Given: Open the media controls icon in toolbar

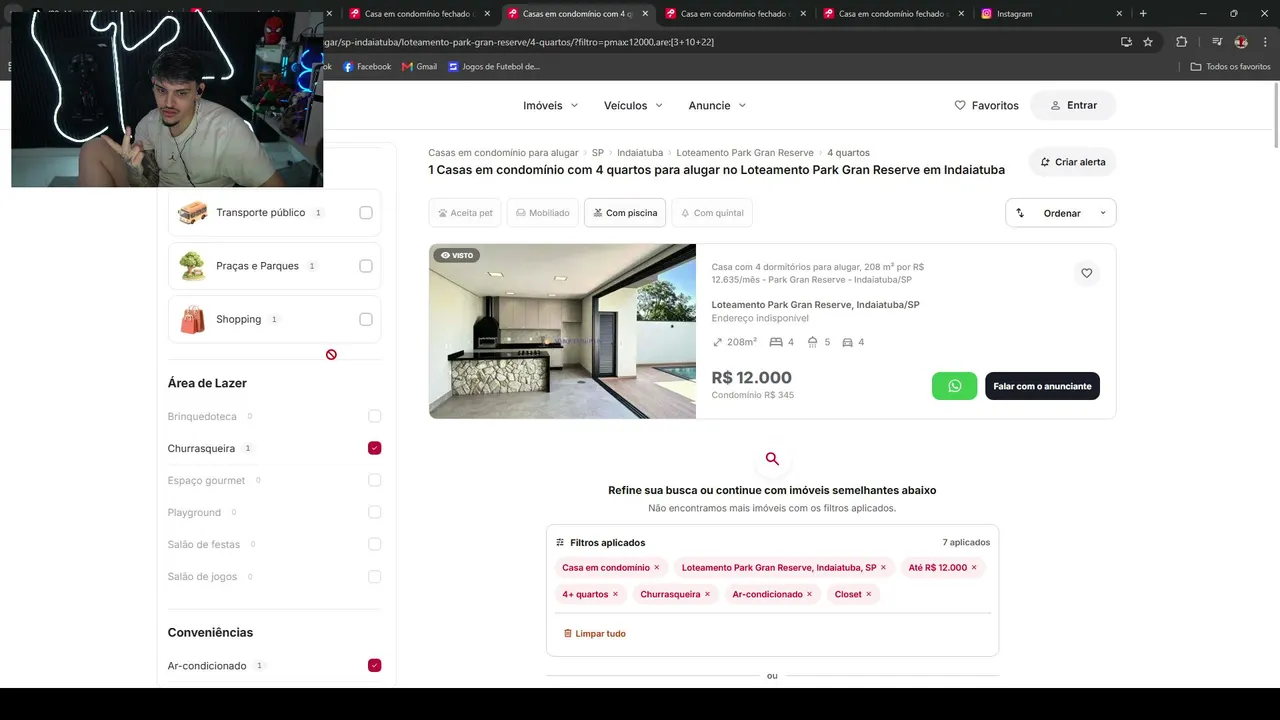Looking at the screenshot, I should pyautogui.click(x=1216, y=42).
